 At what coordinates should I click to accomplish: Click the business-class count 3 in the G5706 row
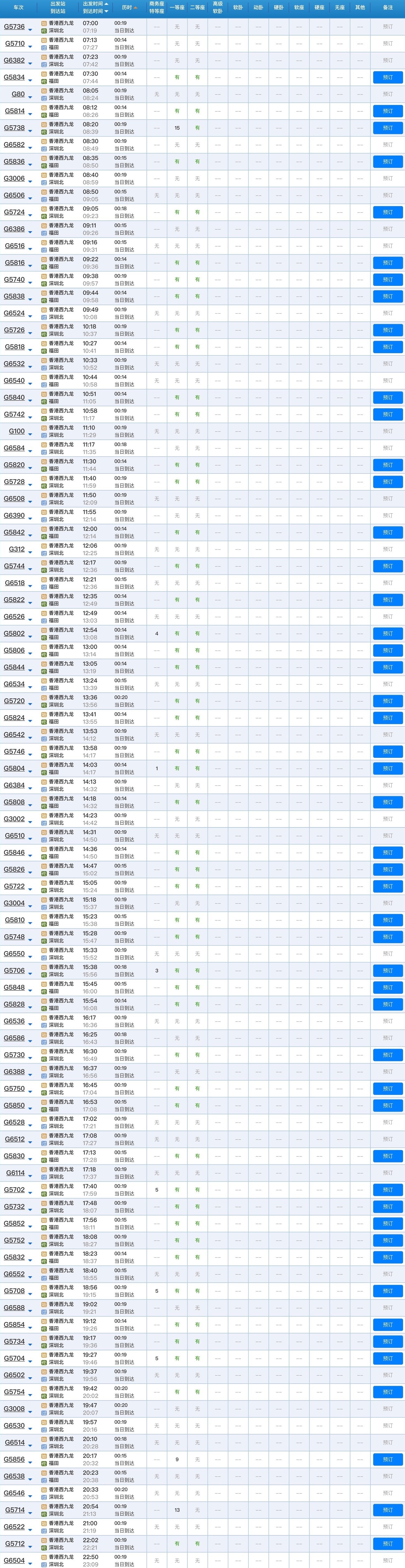point(157,971)
